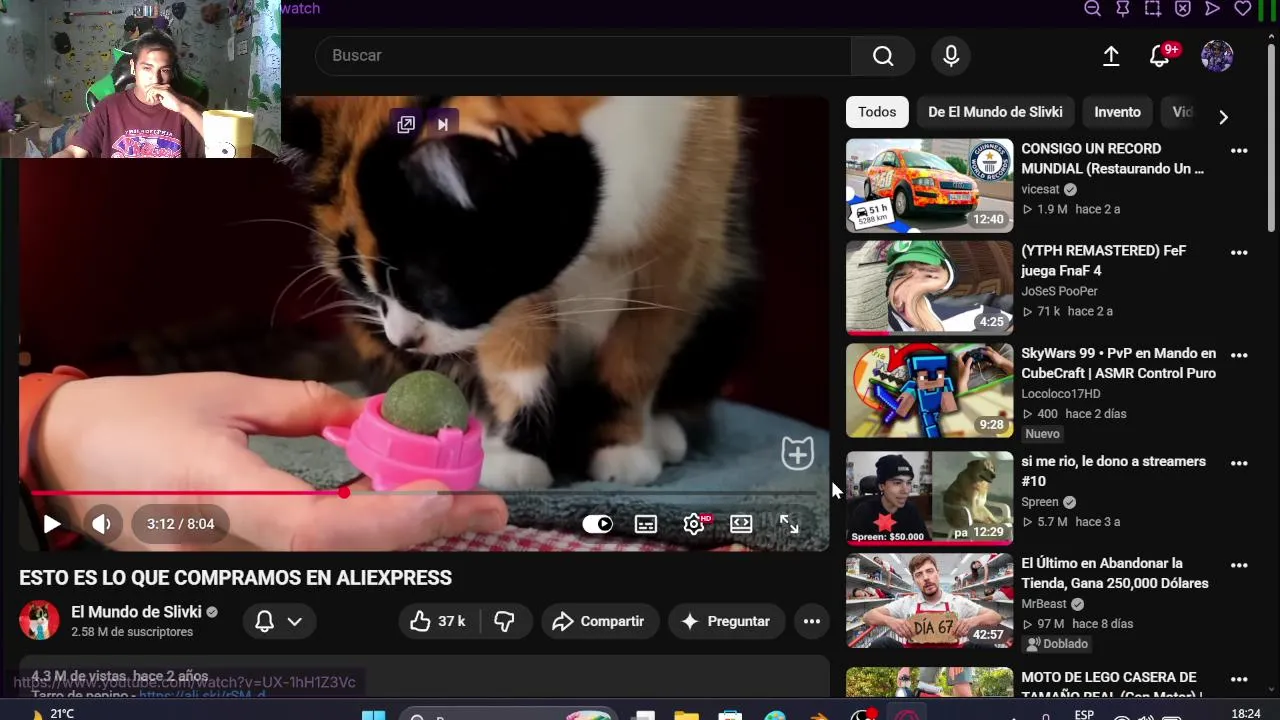1280x720 pixels.
Task: Like the video with 37 k
Action: click(x=438, y=621)
